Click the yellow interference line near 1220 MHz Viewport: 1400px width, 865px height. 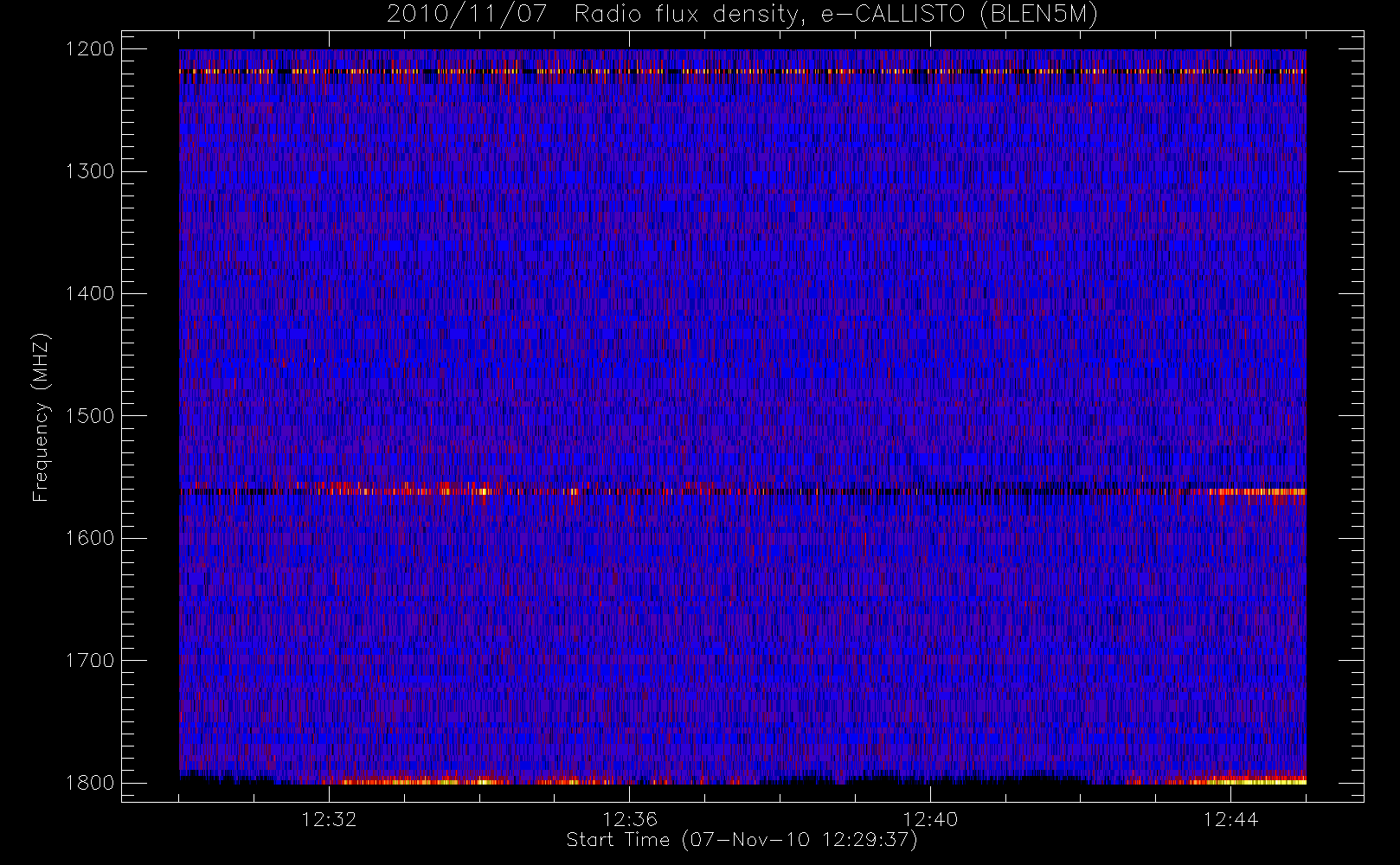(742, 72)
